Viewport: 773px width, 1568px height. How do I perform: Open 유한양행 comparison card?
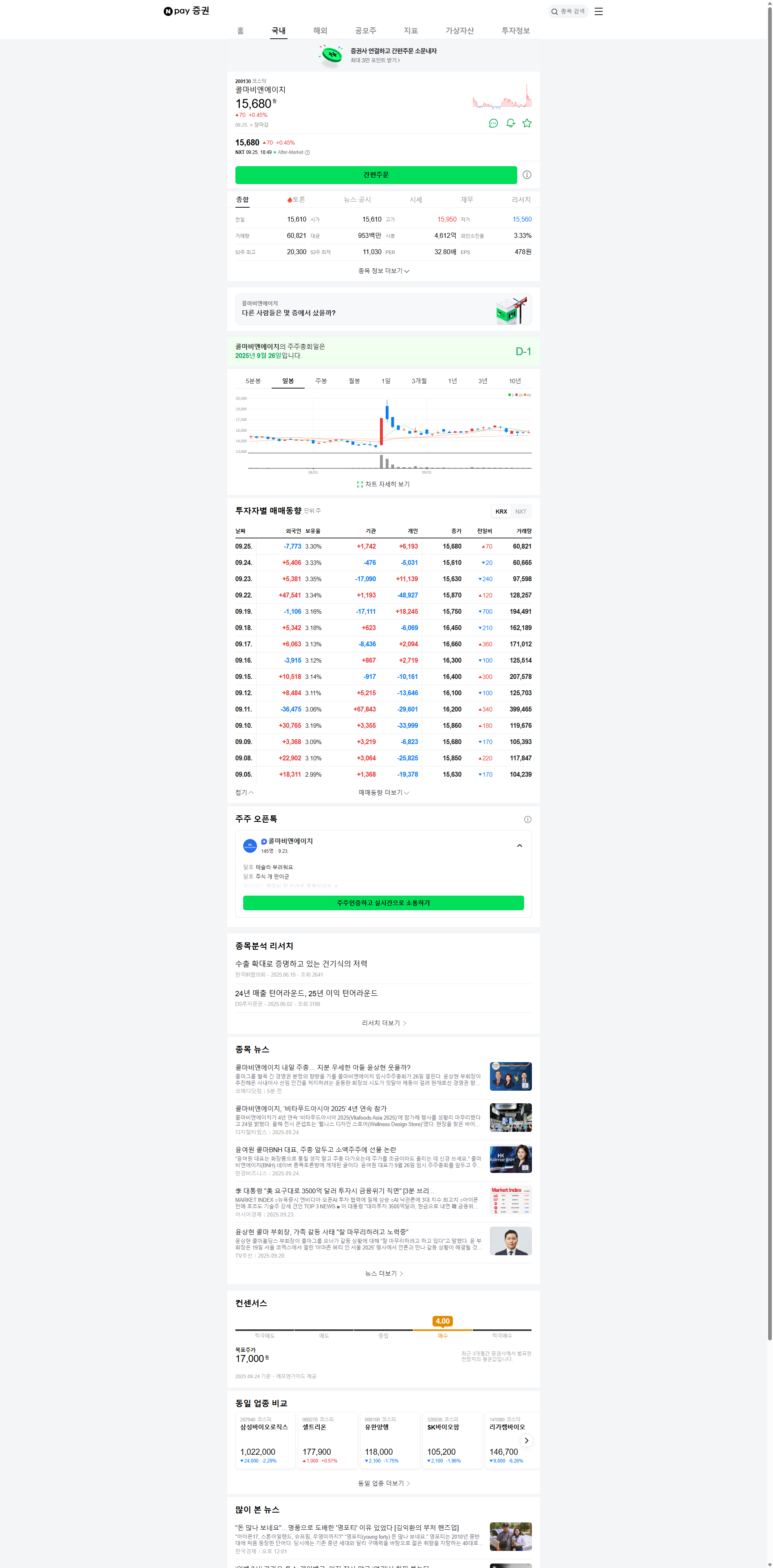(390, 1440)
